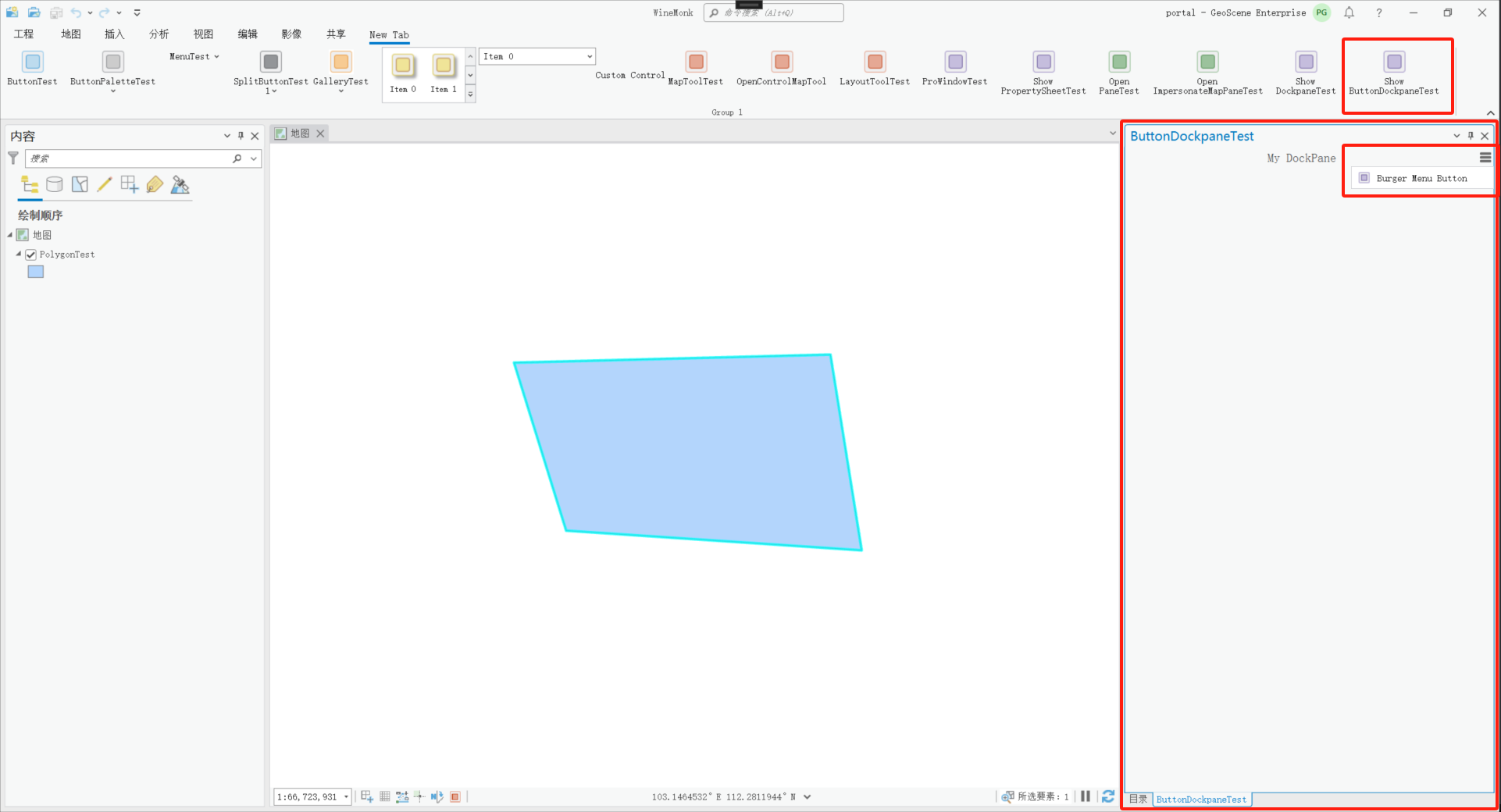Collapse the 地图 tree node

(10, 235)
